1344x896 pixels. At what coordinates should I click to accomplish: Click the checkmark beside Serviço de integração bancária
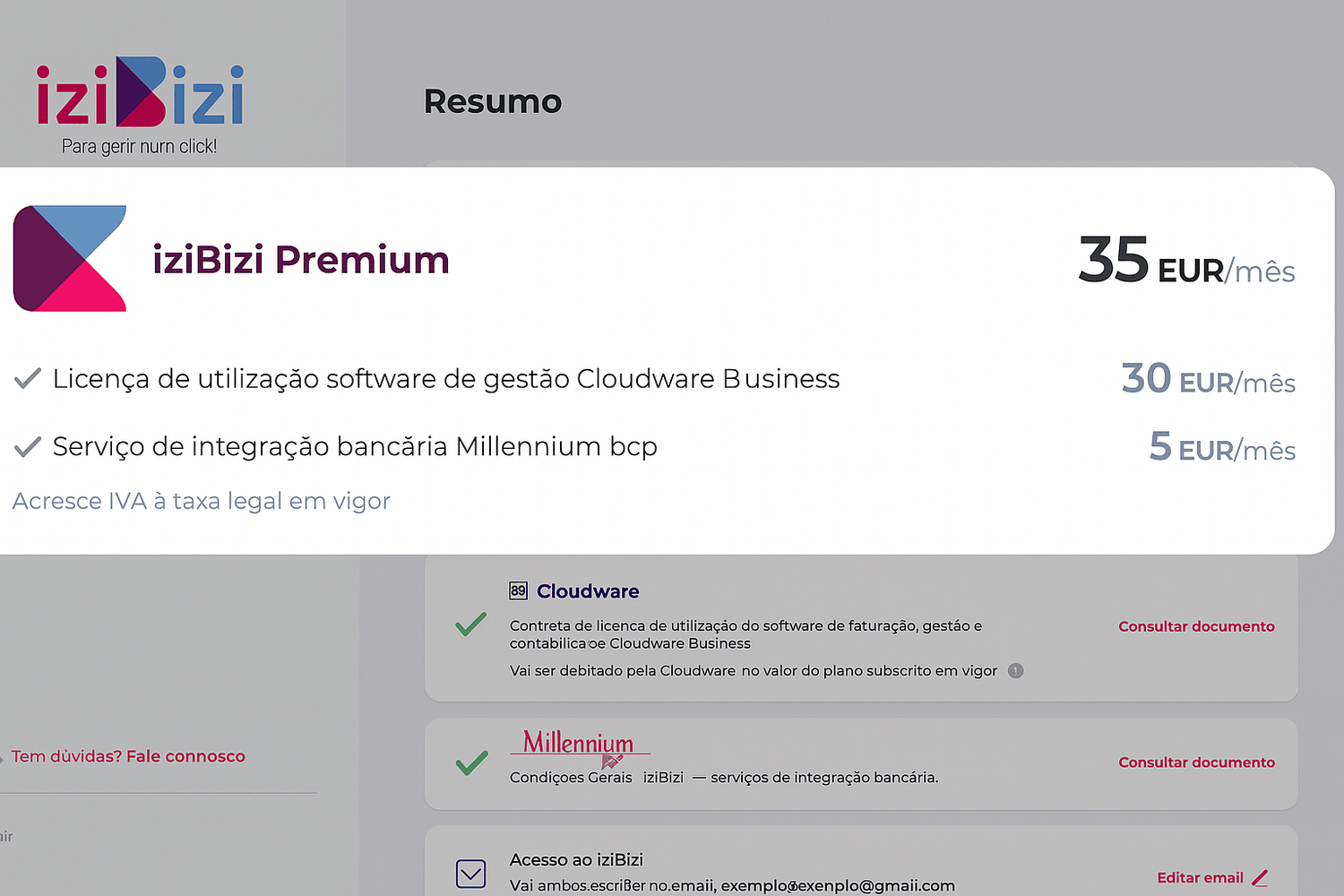(x=28, y=446)
